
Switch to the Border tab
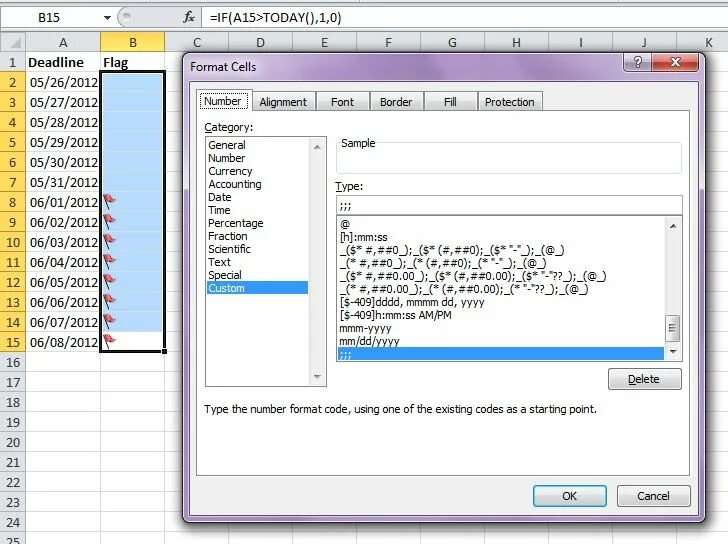396,102
